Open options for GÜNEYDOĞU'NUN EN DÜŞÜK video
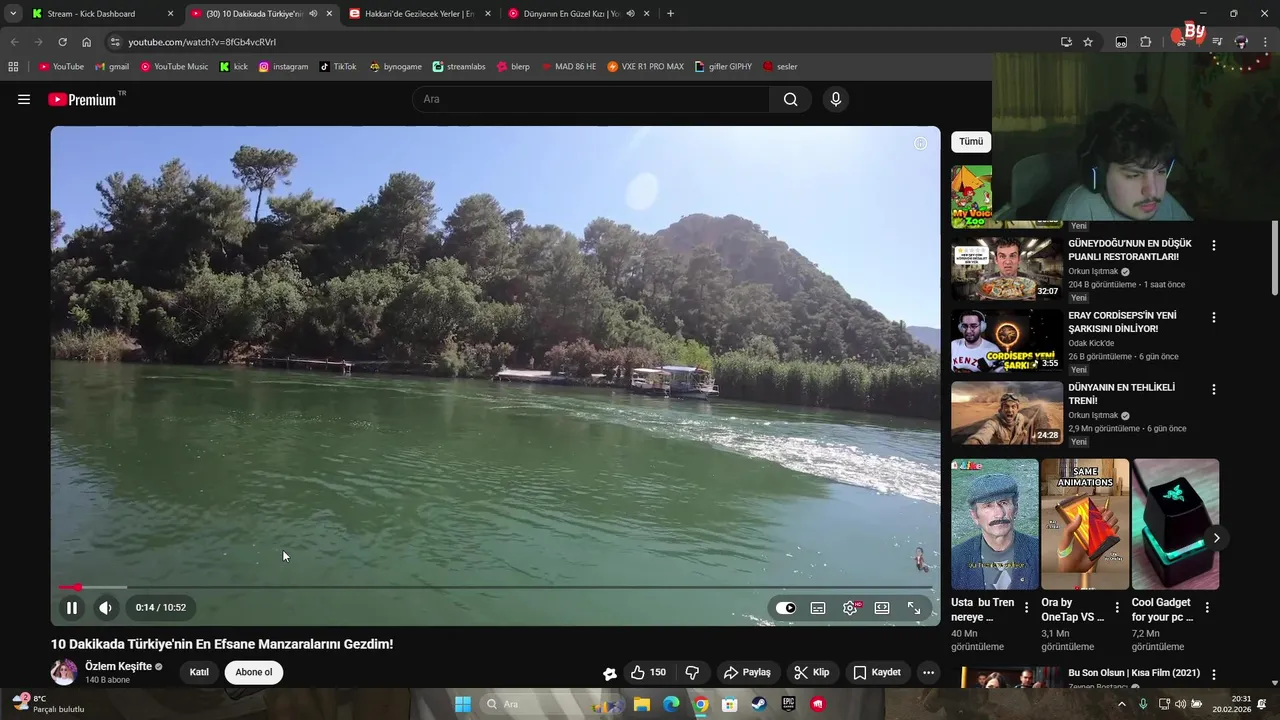 [1214, 245]
